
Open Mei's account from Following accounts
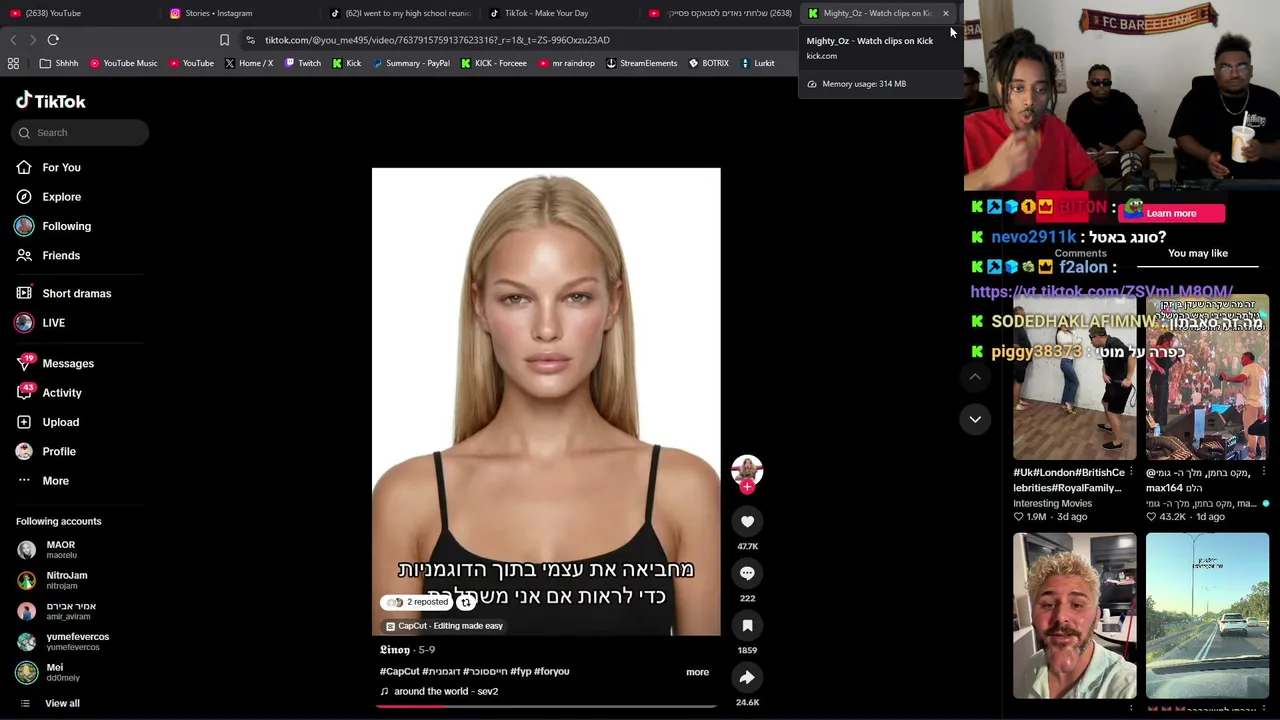(x=54, y=672)
